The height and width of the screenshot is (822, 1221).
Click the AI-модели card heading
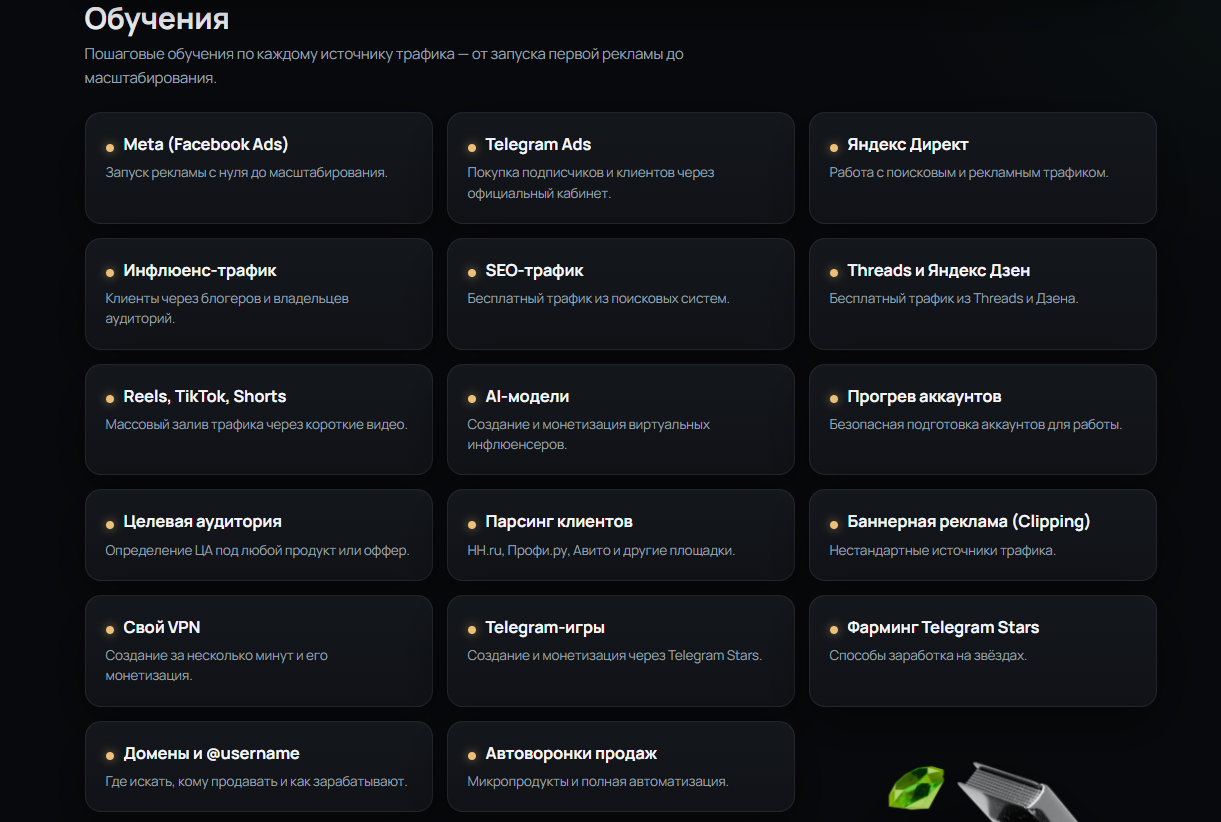[x=527, y=397]
